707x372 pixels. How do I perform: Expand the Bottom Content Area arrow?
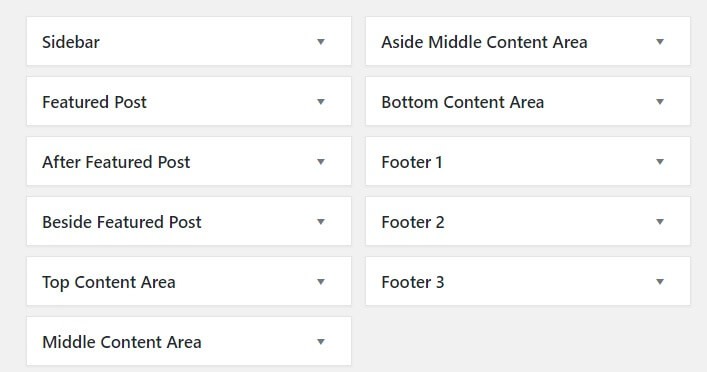pos(660,102)
